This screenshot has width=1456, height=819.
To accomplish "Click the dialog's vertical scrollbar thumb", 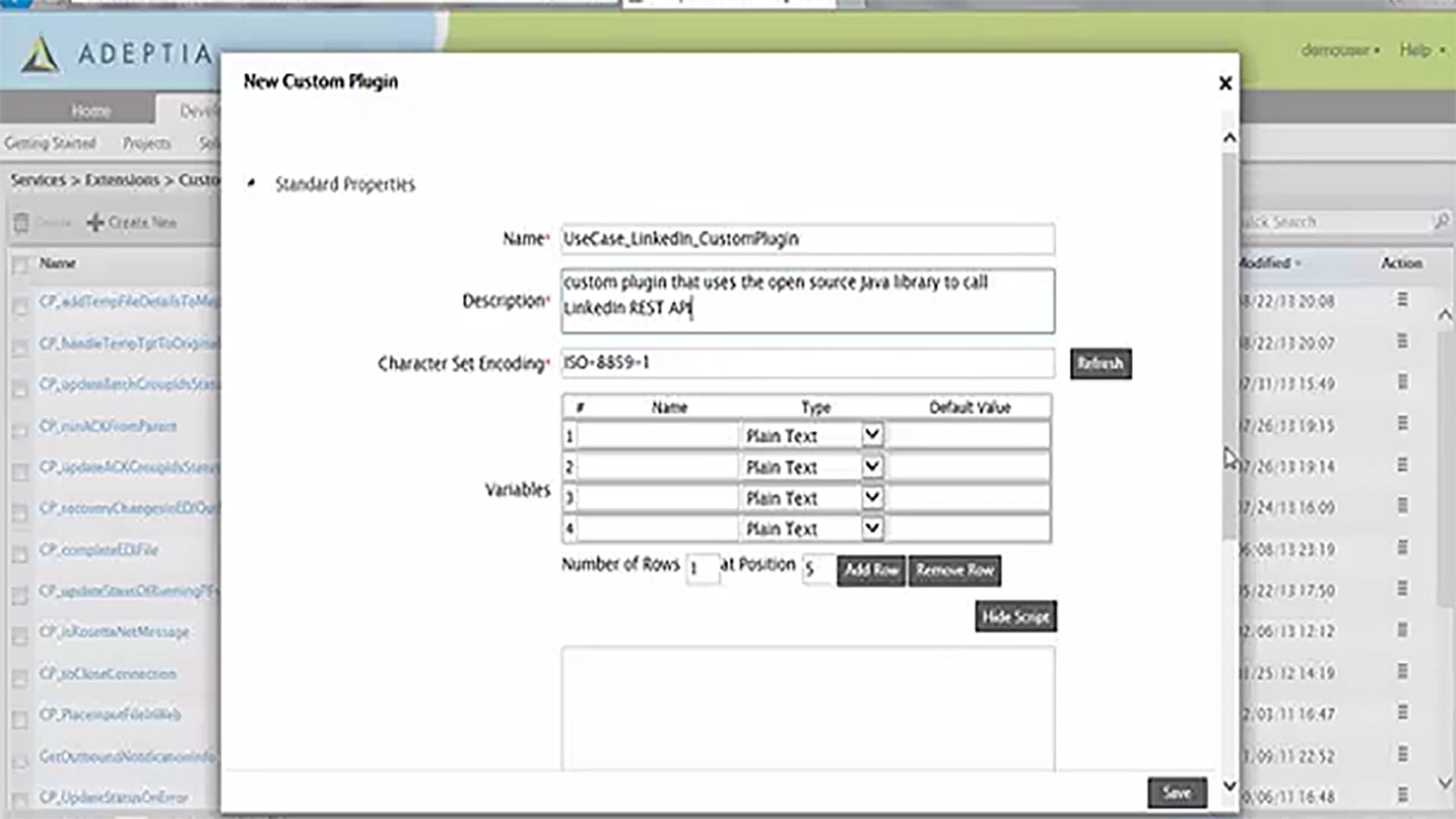I will tap(1229, 341).
